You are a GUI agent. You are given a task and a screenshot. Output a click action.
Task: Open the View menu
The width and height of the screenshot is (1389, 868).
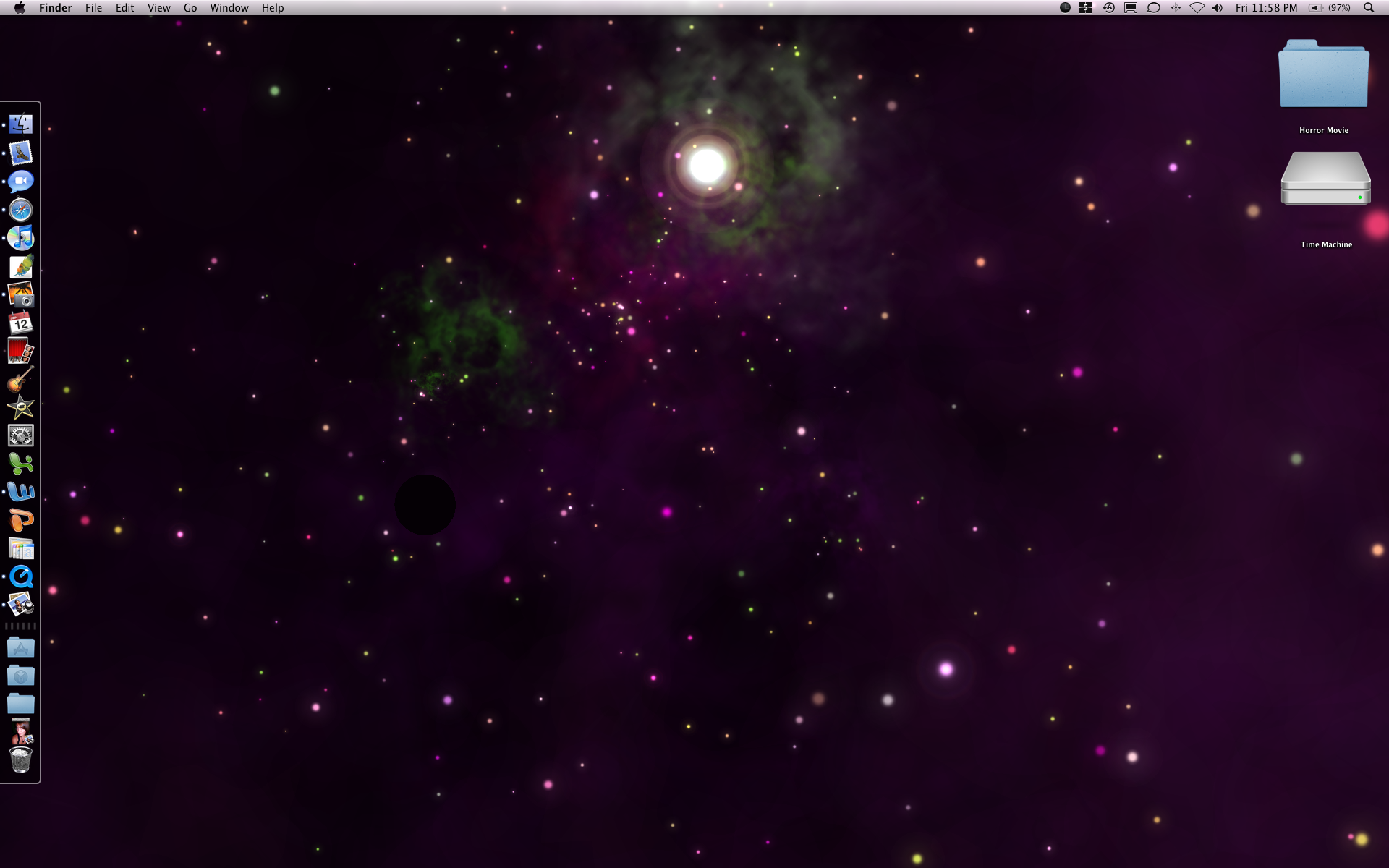(x=158, y=8)
